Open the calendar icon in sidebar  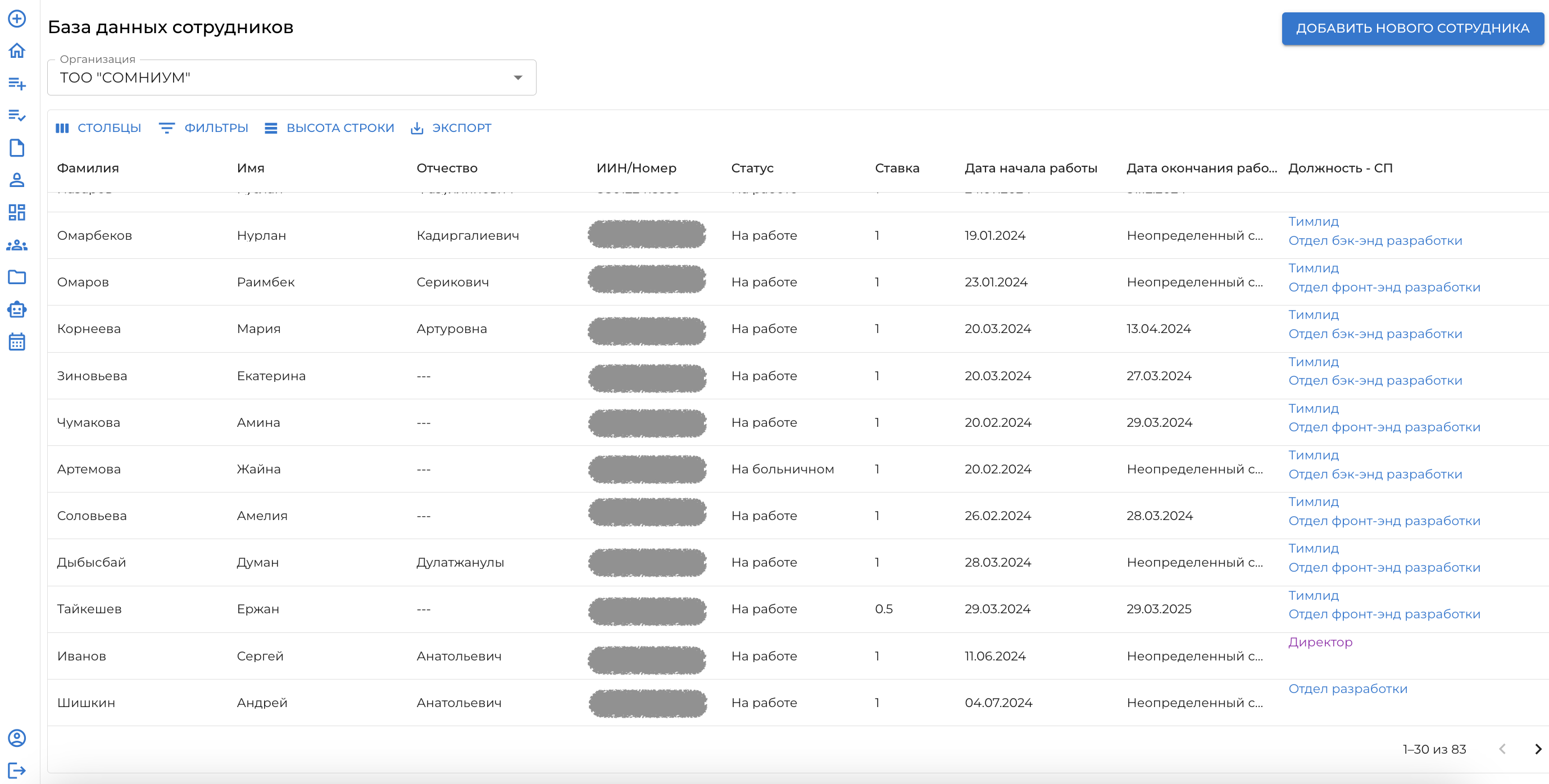(17, 342)
